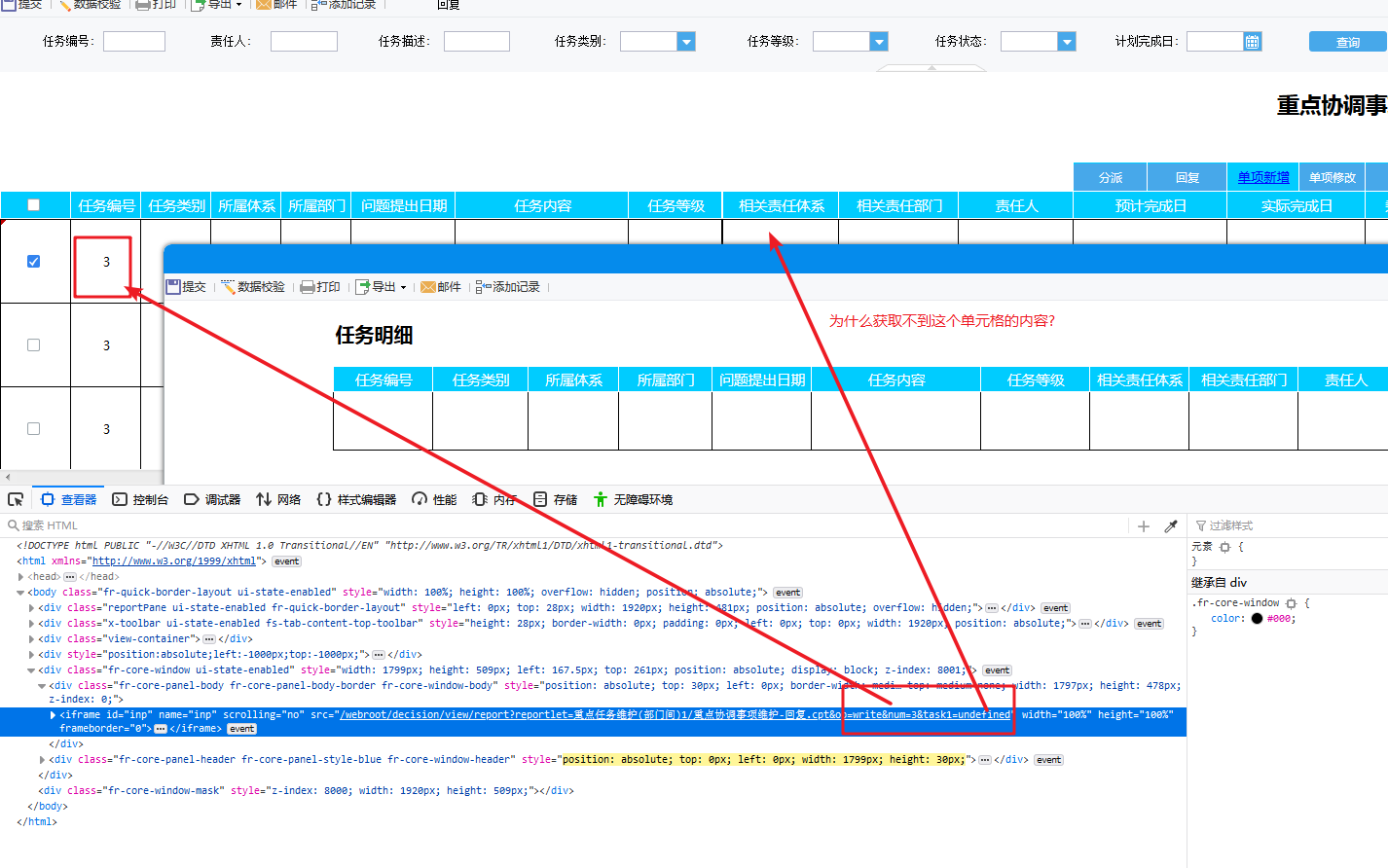Select the devtools element picker icon
This screenshot has width=1388, height=868.
click(16, 499)
